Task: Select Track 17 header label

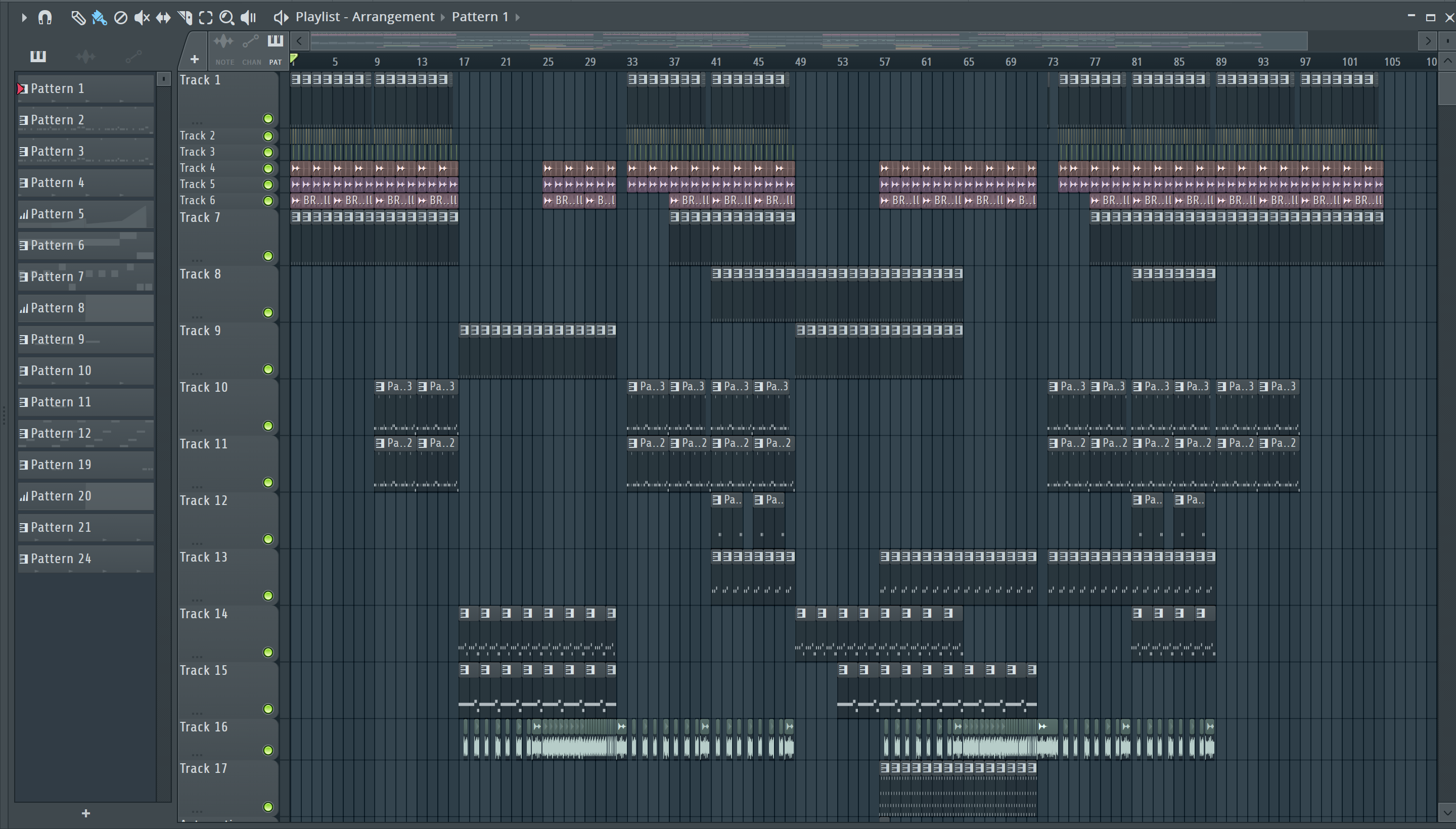Action: (x=203, y=769)
